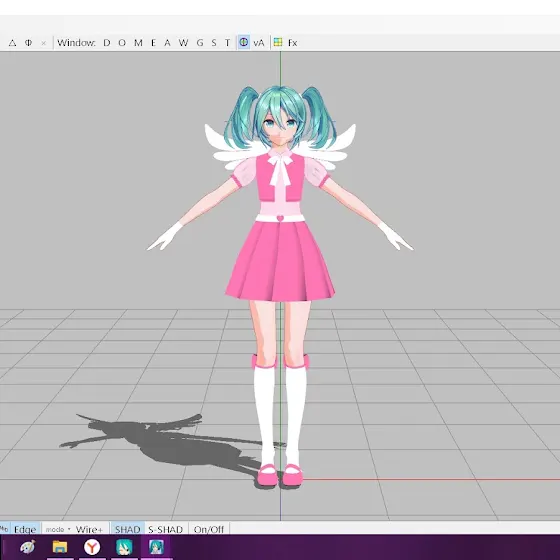Image resolution: width=560 pixels, height=560 pixels.
Task: Open the O window from the toolbar
Action: (122, 43)
